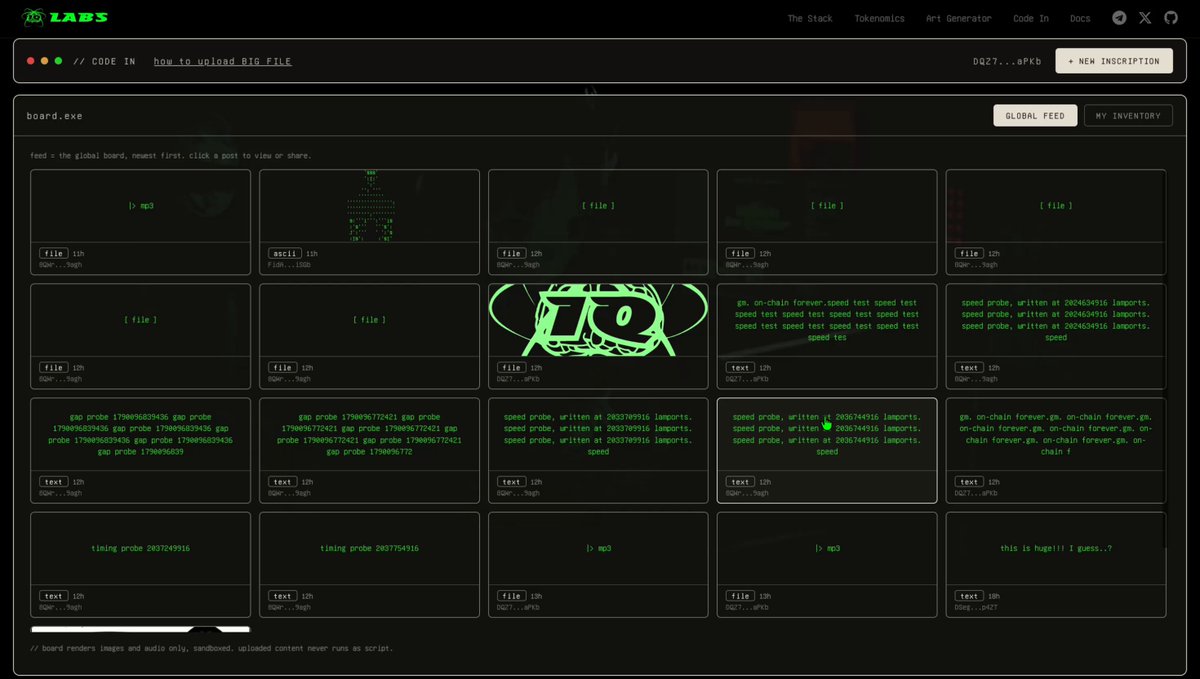Open the X social icon
The width and height of the screenshot is (1200, 679).
tap(1145, 18)
